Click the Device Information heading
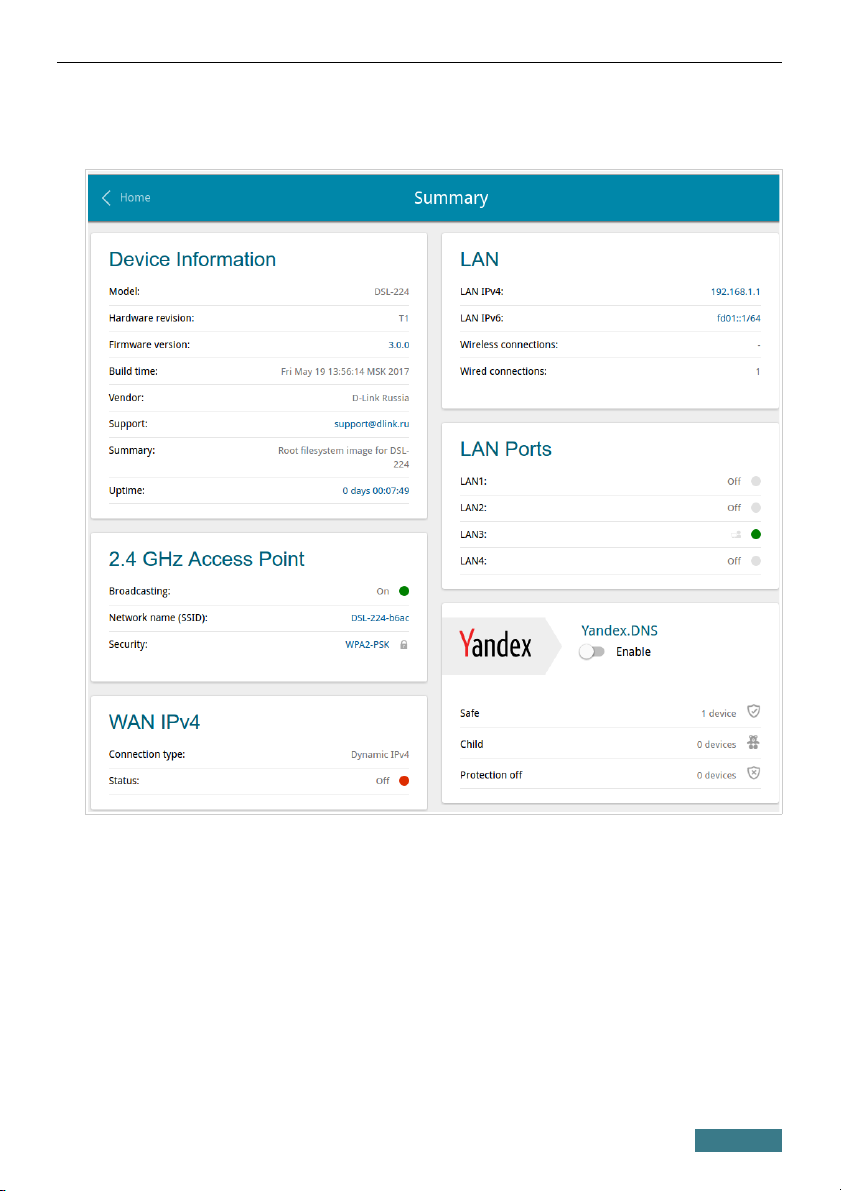 pos(192,260)
